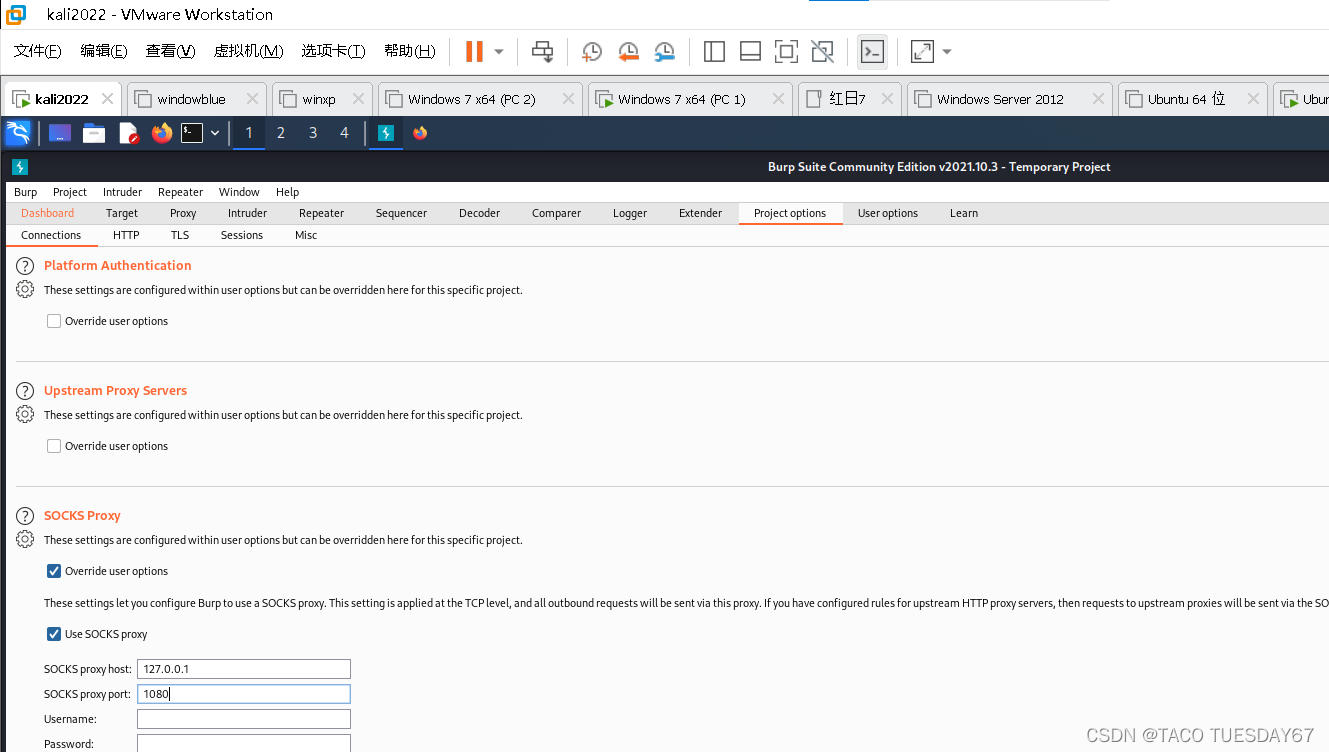Click the SOCKS proxy port field

coord(244,694)
